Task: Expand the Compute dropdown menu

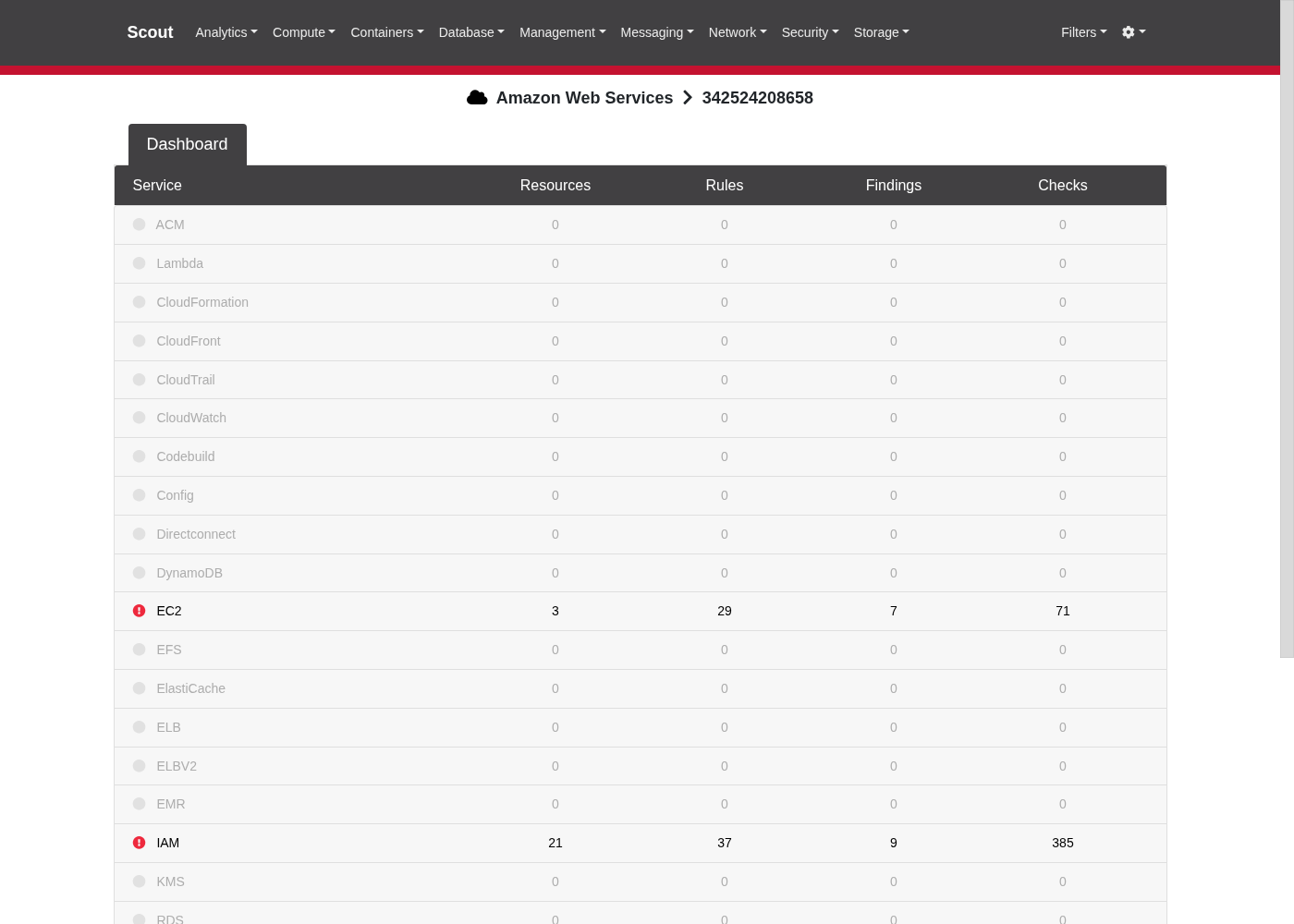Action: coord(304,32)
